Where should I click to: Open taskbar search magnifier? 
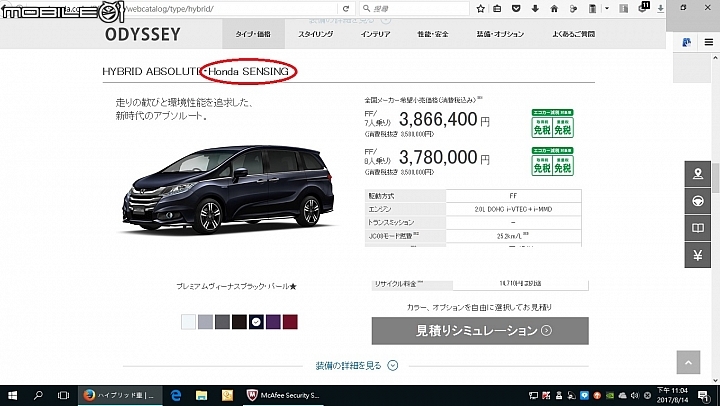[x=39, y=395]
